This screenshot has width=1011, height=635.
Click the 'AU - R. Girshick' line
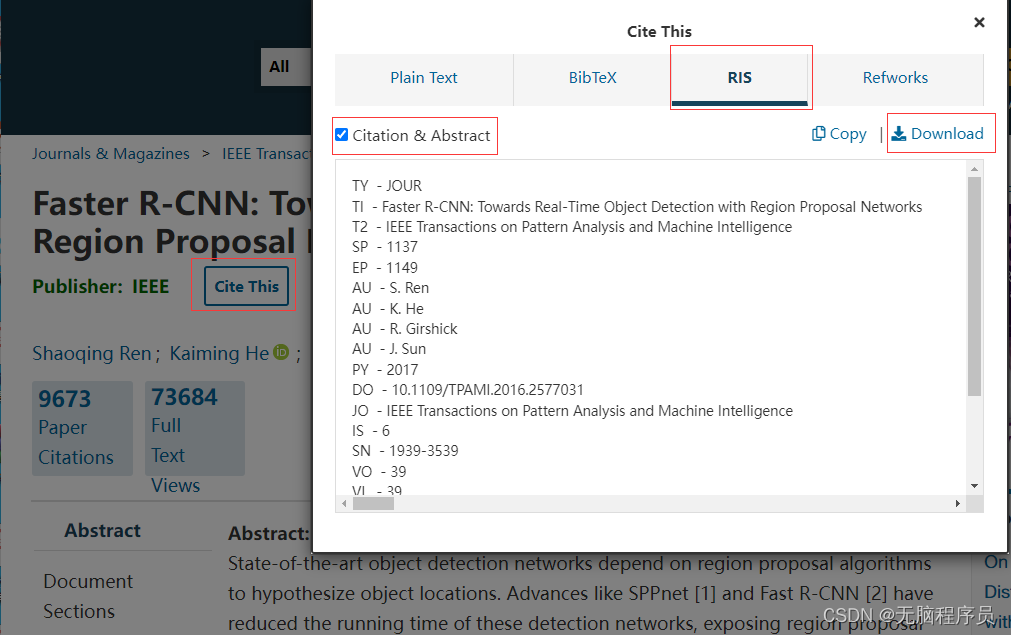point(404,329)
